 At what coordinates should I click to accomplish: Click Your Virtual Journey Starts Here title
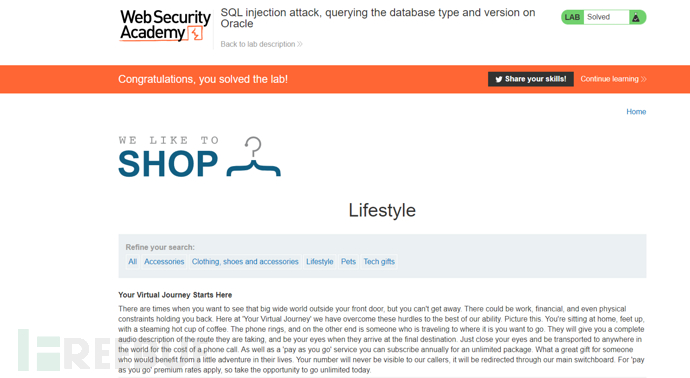coord(175,295)
